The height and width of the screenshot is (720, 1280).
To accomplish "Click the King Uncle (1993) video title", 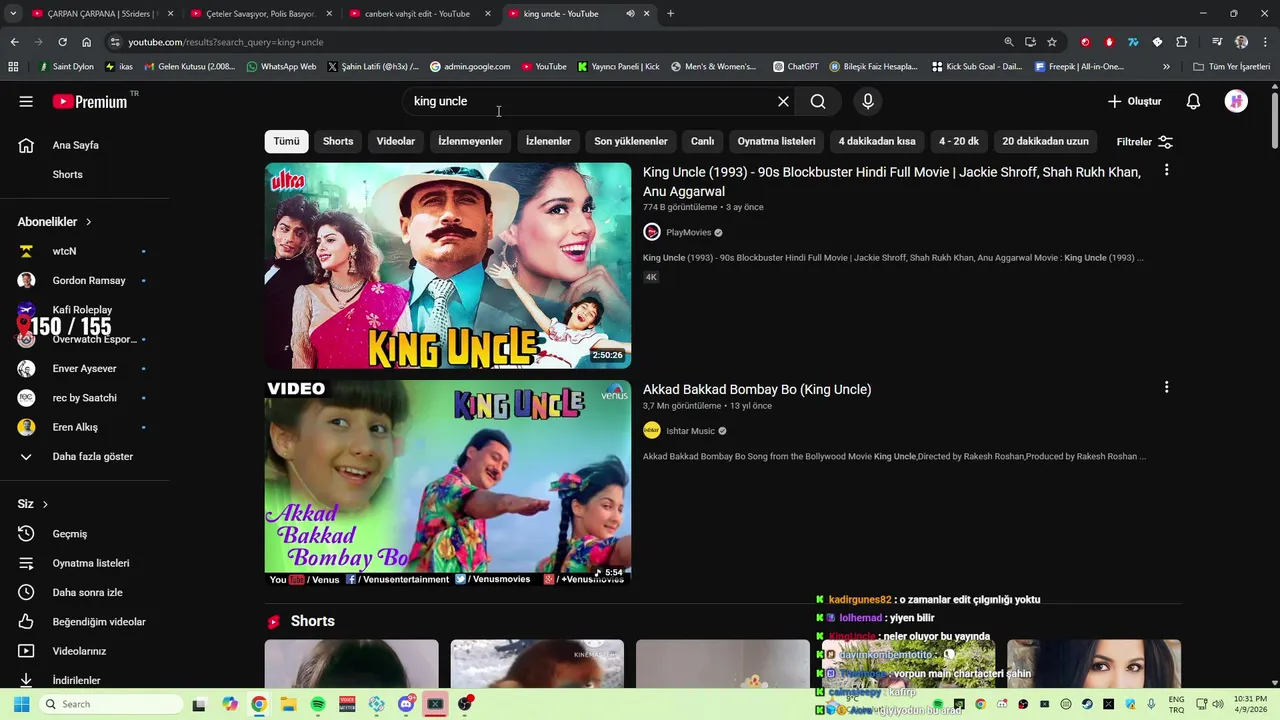I will 891,182.
